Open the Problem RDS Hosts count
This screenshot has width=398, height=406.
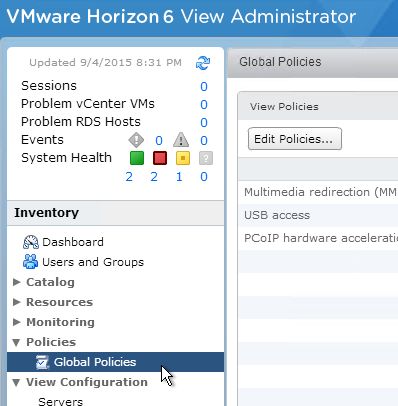[204, 123]
